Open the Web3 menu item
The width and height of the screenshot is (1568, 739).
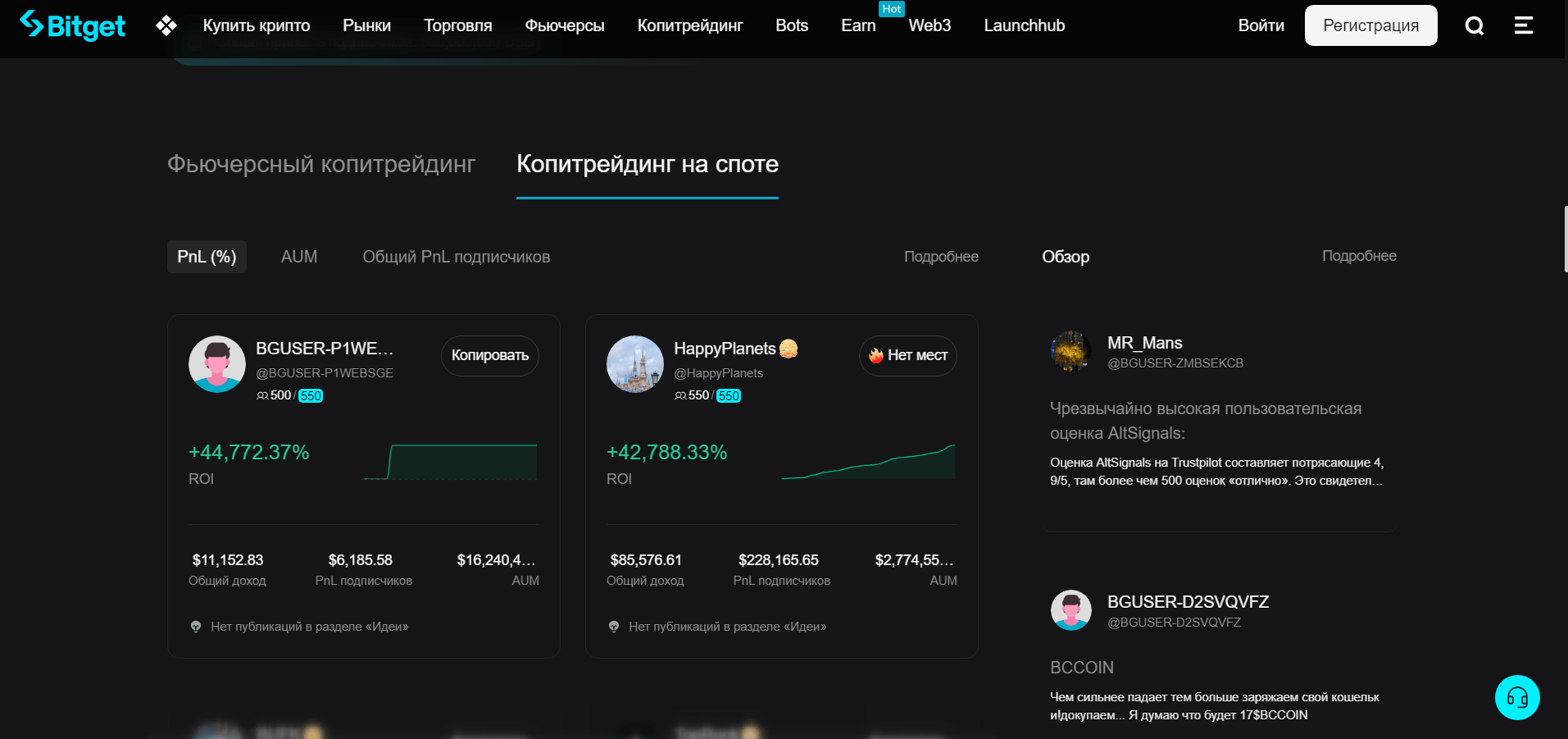coord(929,25)
